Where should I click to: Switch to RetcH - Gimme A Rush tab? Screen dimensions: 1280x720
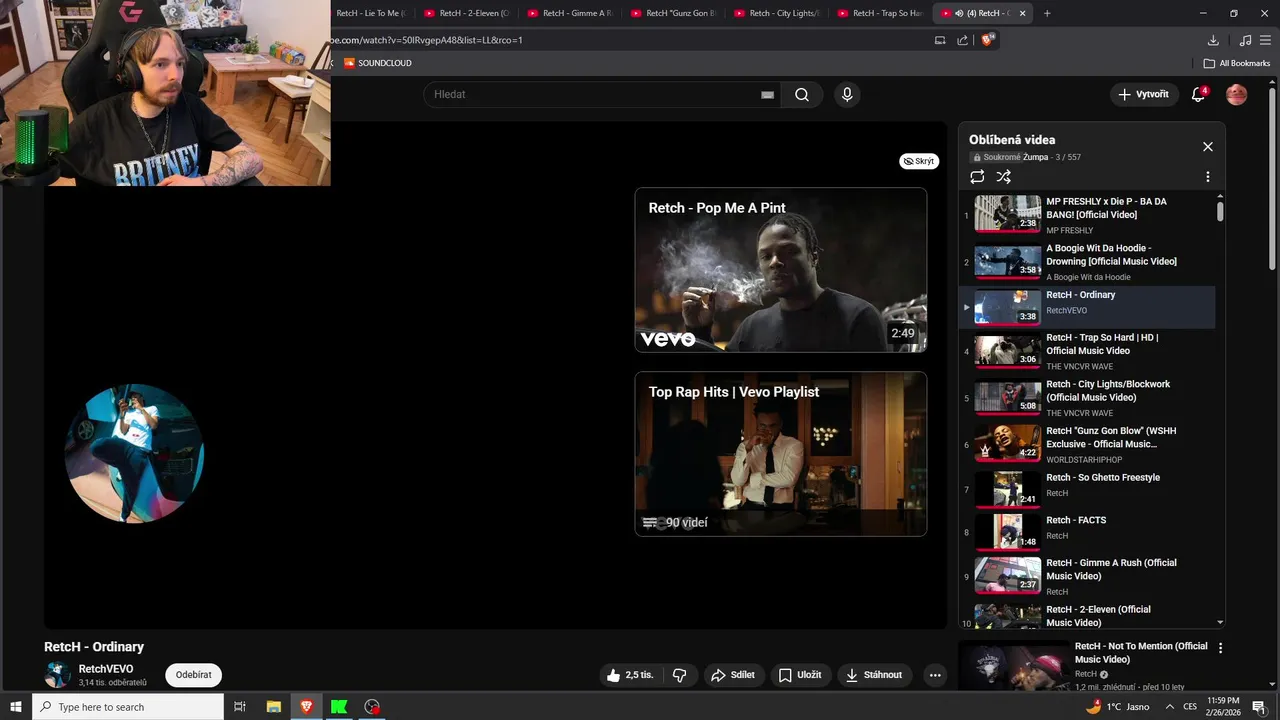(x=569, y=13)
